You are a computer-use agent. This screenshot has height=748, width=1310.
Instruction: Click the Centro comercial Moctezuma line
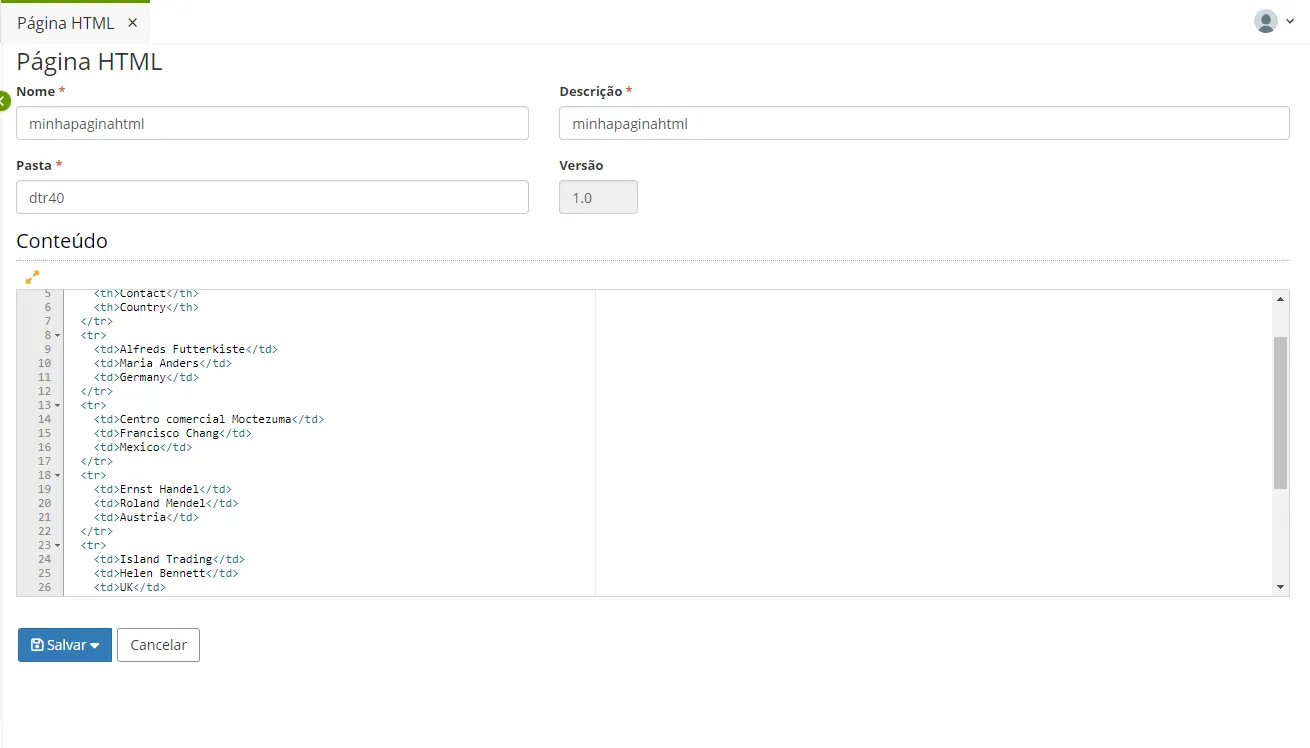[209, 419]
